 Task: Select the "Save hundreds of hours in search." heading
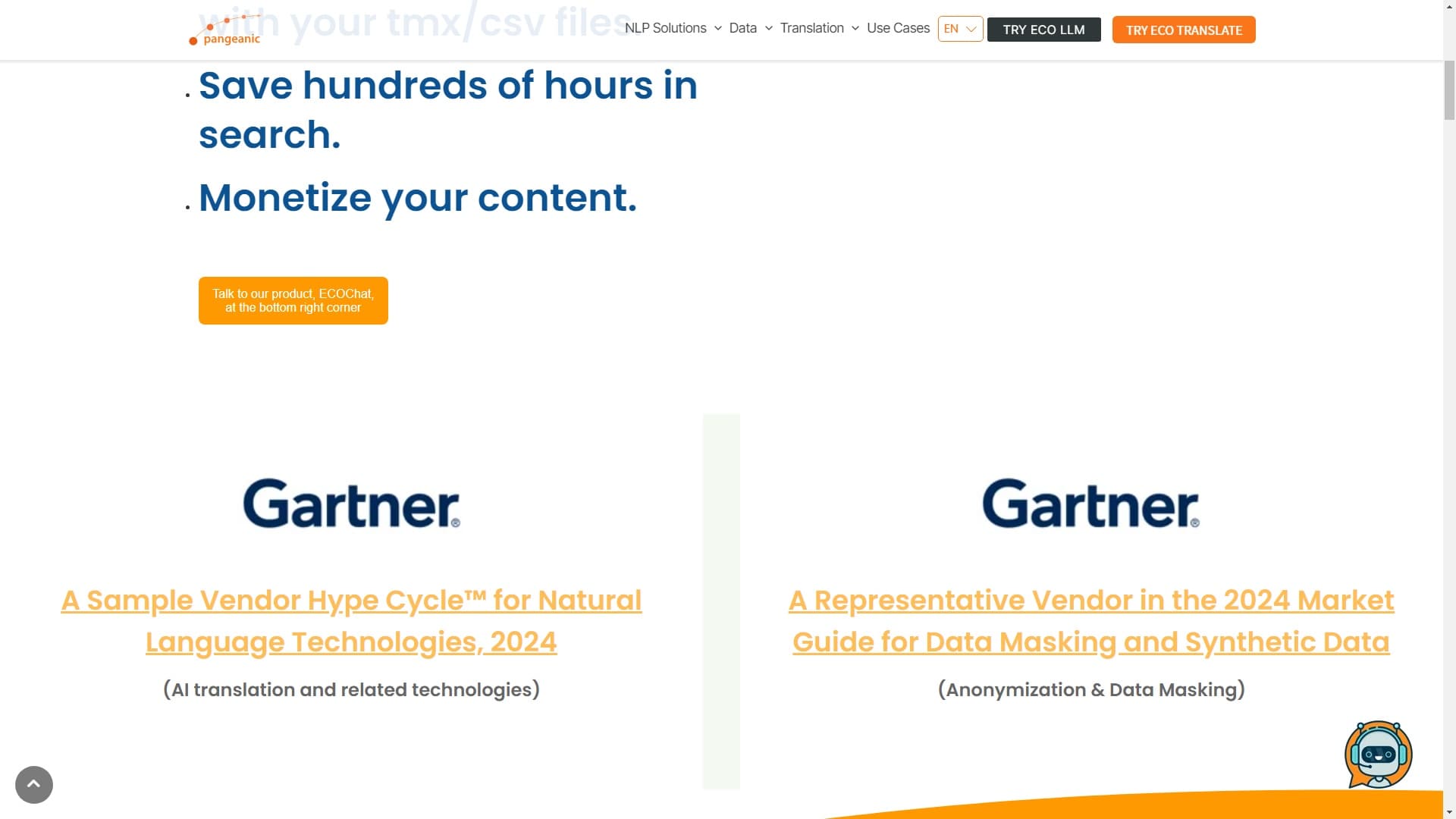pos(447,110)
